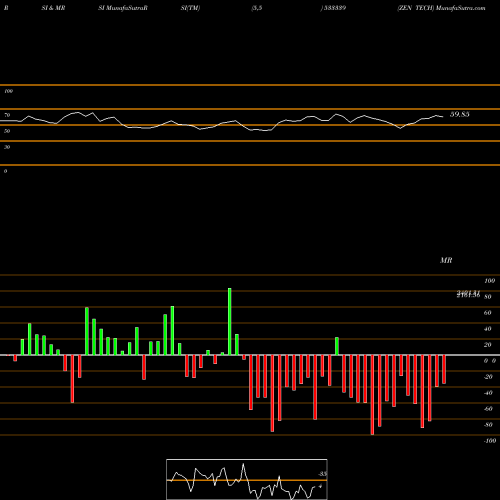Click the '60' label on MR axis

click(488, 313)
